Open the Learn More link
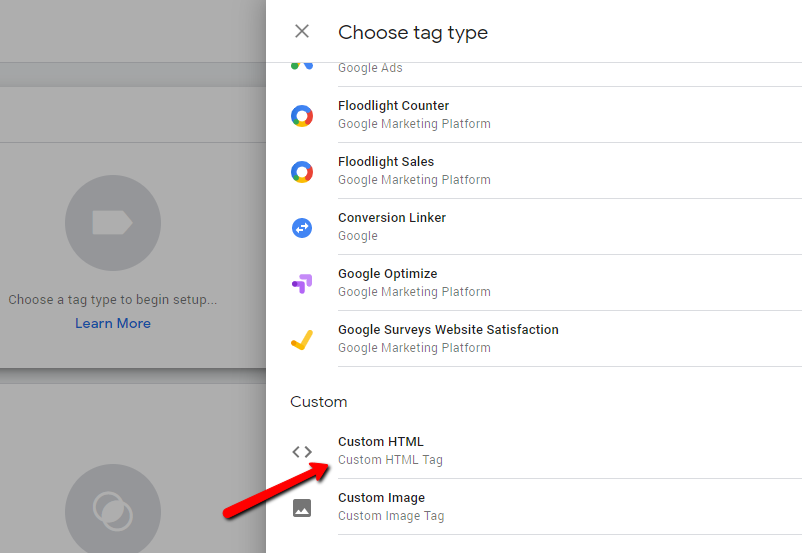802x553 pixels. tap(113, 323)
